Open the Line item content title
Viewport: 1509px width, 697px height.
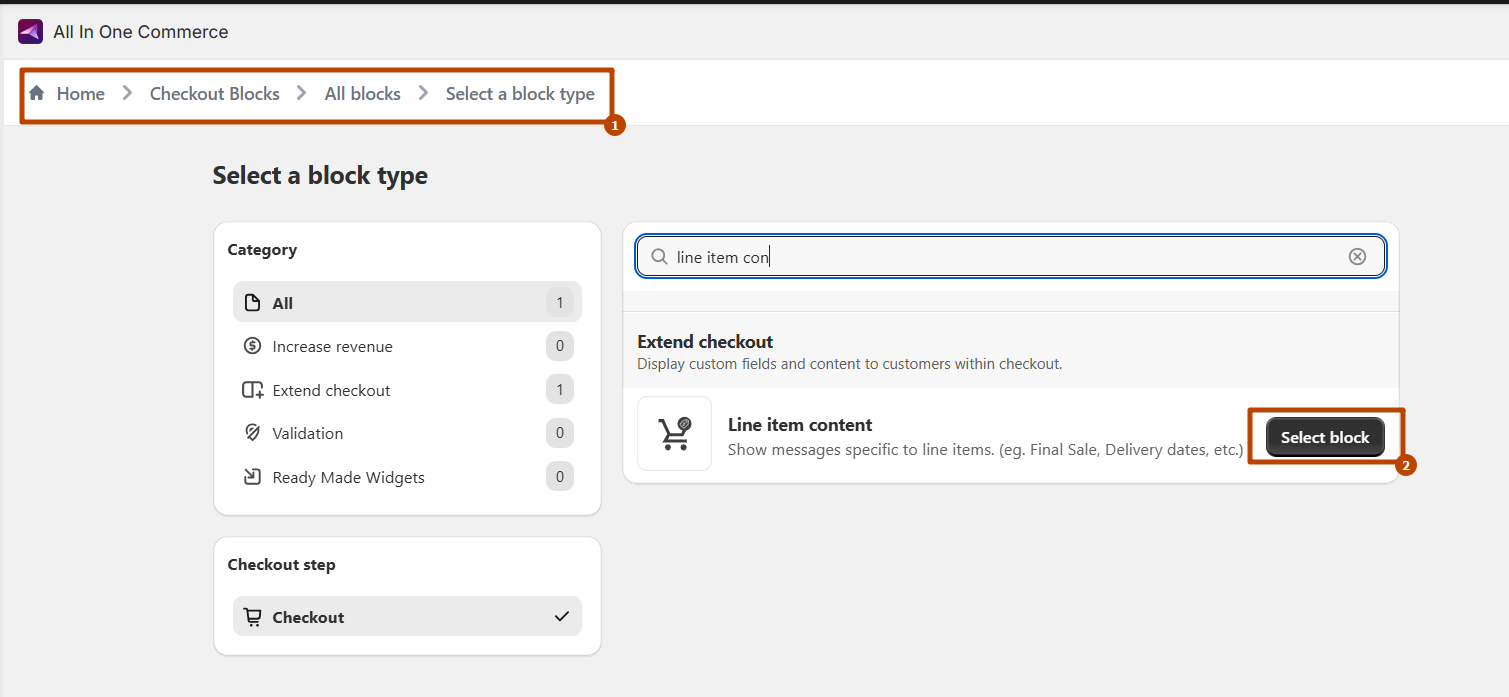point(800,425)
